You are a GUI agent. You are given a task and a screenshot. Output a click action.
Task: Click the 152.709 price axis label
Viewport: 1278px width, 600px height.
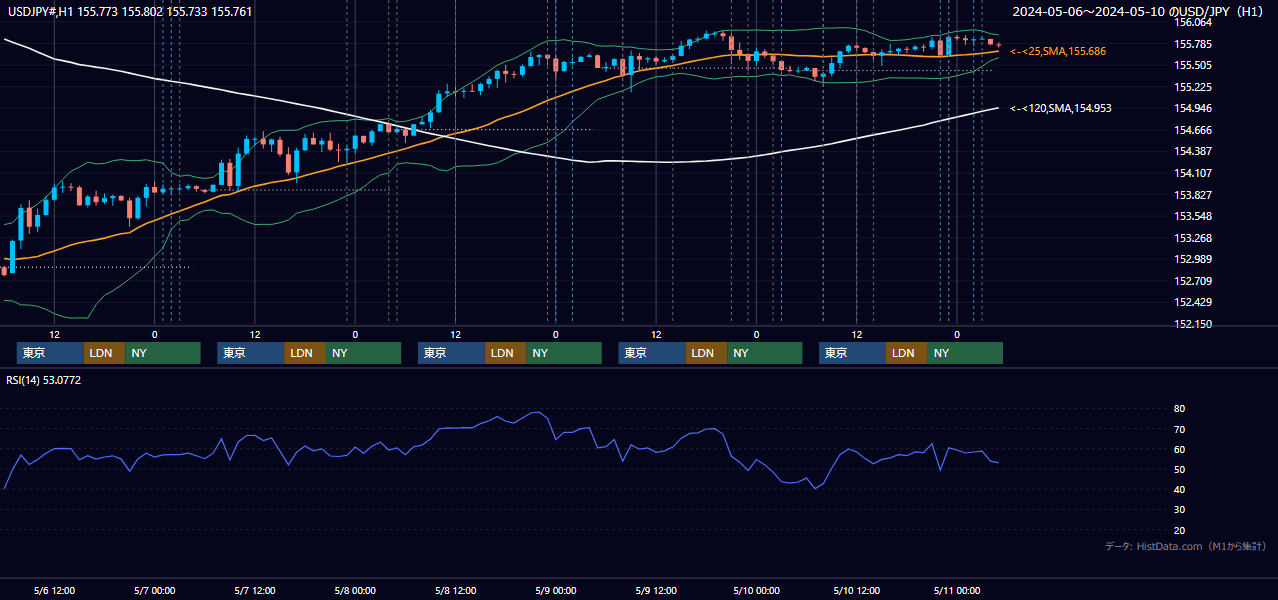click(1194, 281)
